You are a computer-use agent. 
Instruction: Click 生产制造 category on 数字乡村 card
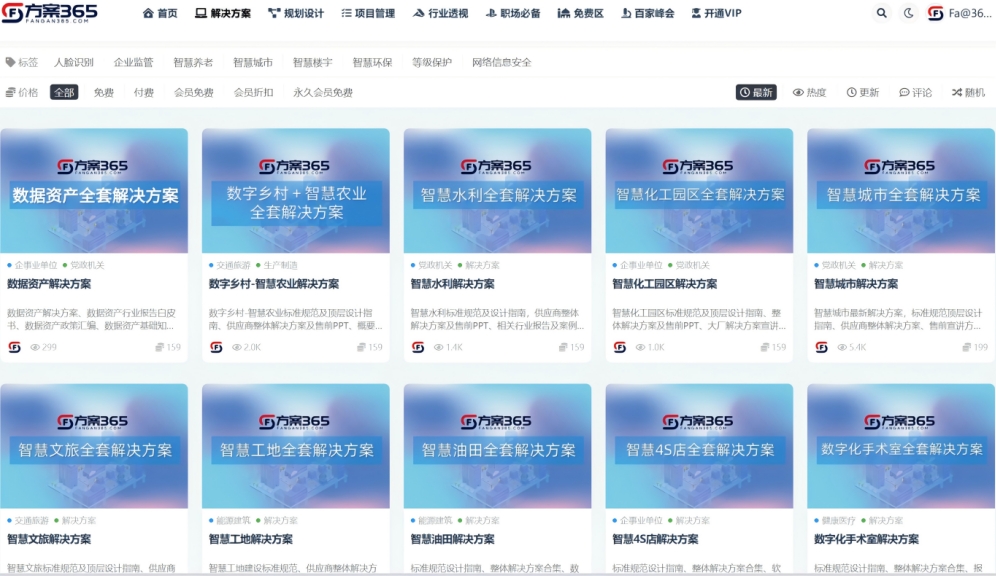coord(277,265)
